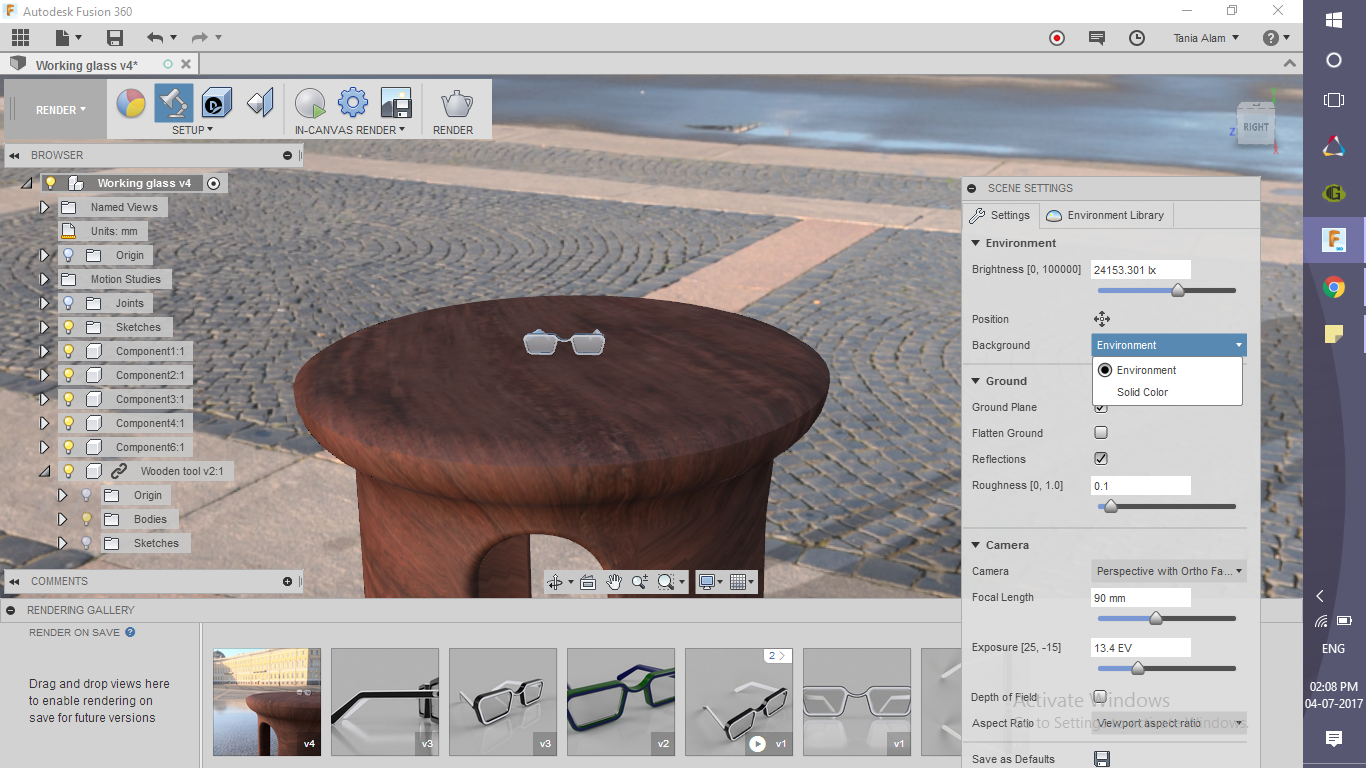
Task: Add a comment with plus icon
Action: pos(287,581)
